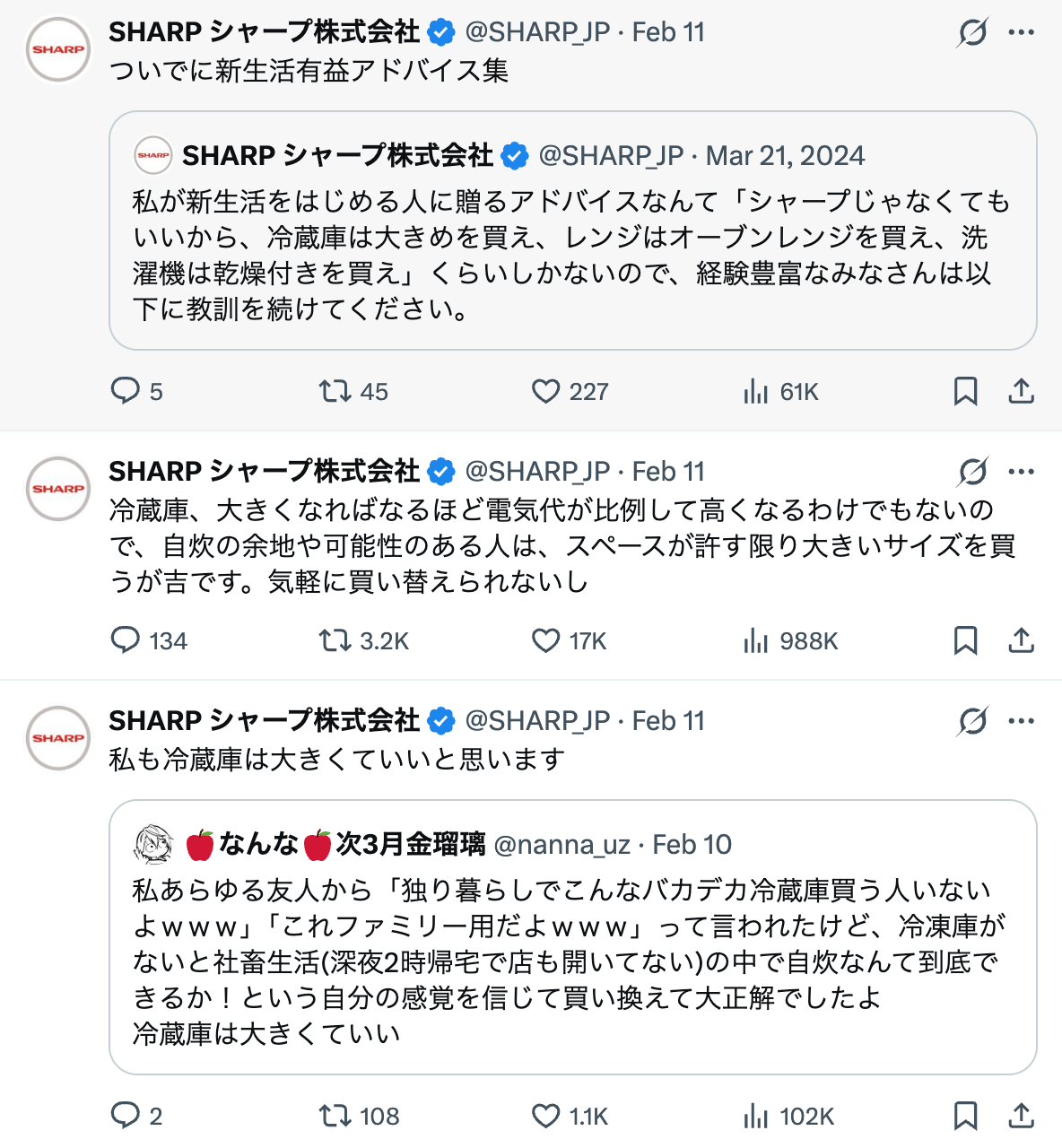This screenshot has width=1062, height=1148.
Task: Click Grok icon on the second tweet
Action: click(x=972, y=472)
